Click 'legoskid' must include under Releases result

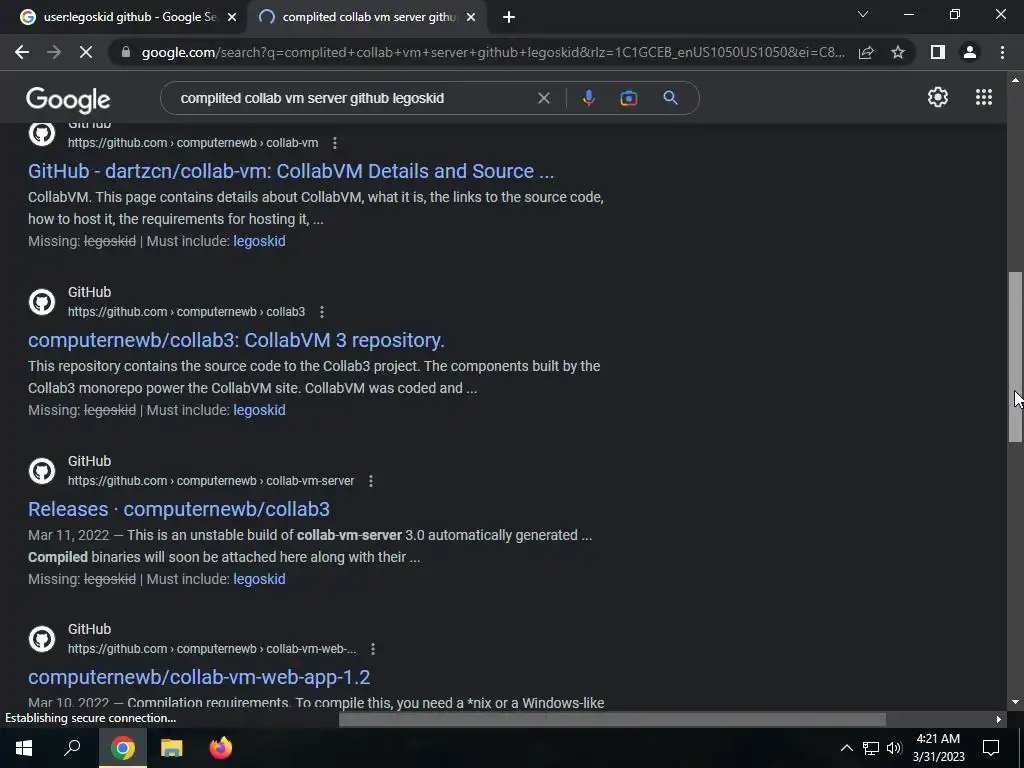tap(259, 579)
